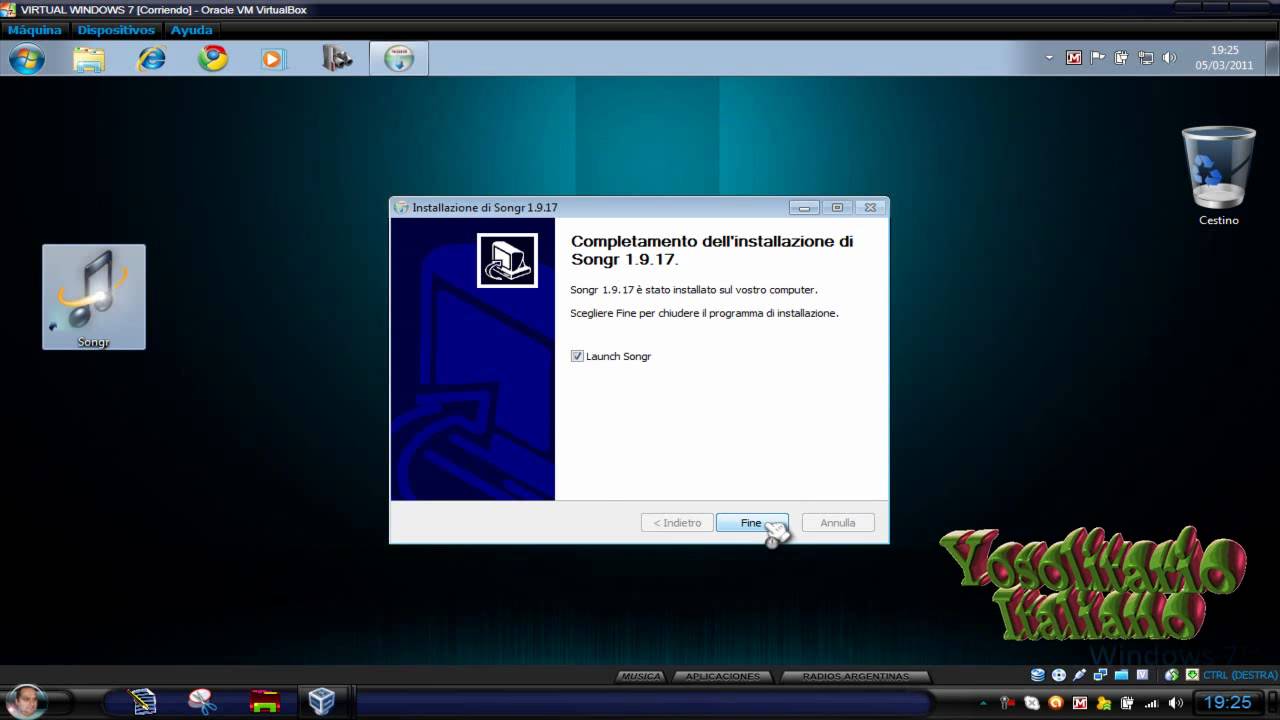Minimize the Songr installer window
The image size is (1280, 720).
point(804,208)
